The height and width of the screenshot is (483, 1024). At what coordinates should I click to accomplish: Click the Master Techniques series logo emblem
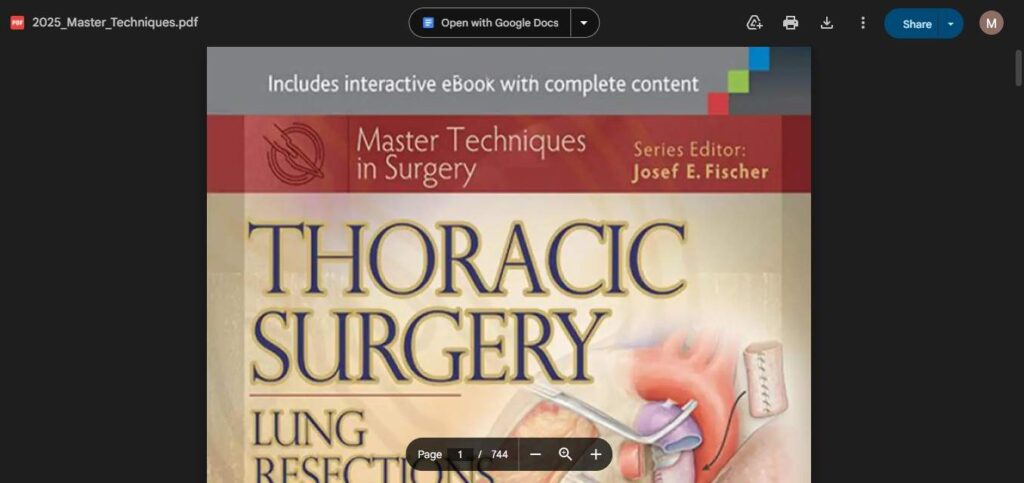(x=296, y=154)
